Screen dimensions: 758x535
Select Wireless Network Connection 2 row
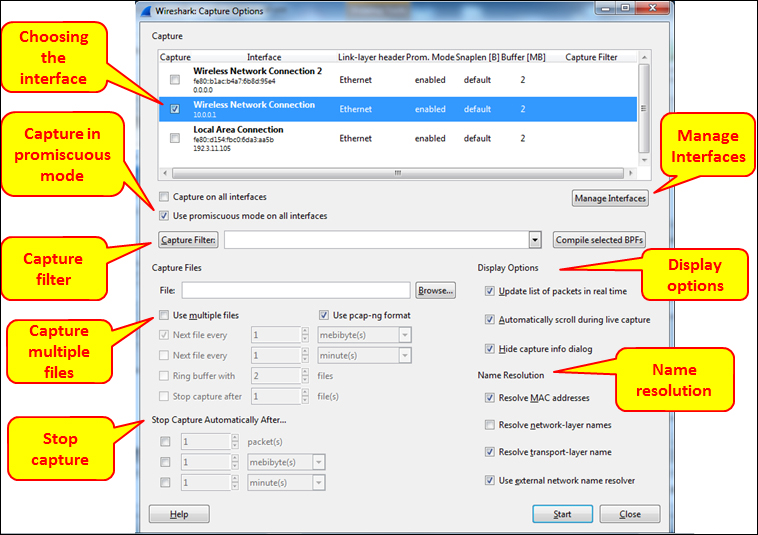[398, 80]
